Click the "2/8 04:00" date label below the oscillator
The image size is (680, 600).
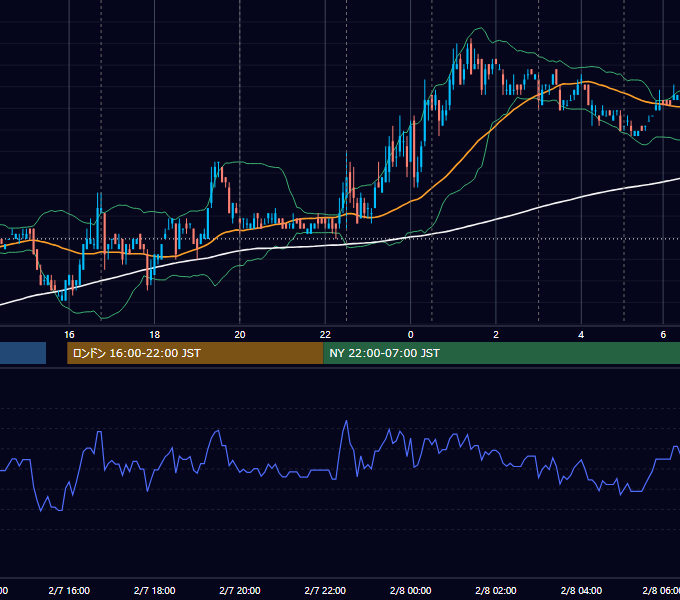581,590
